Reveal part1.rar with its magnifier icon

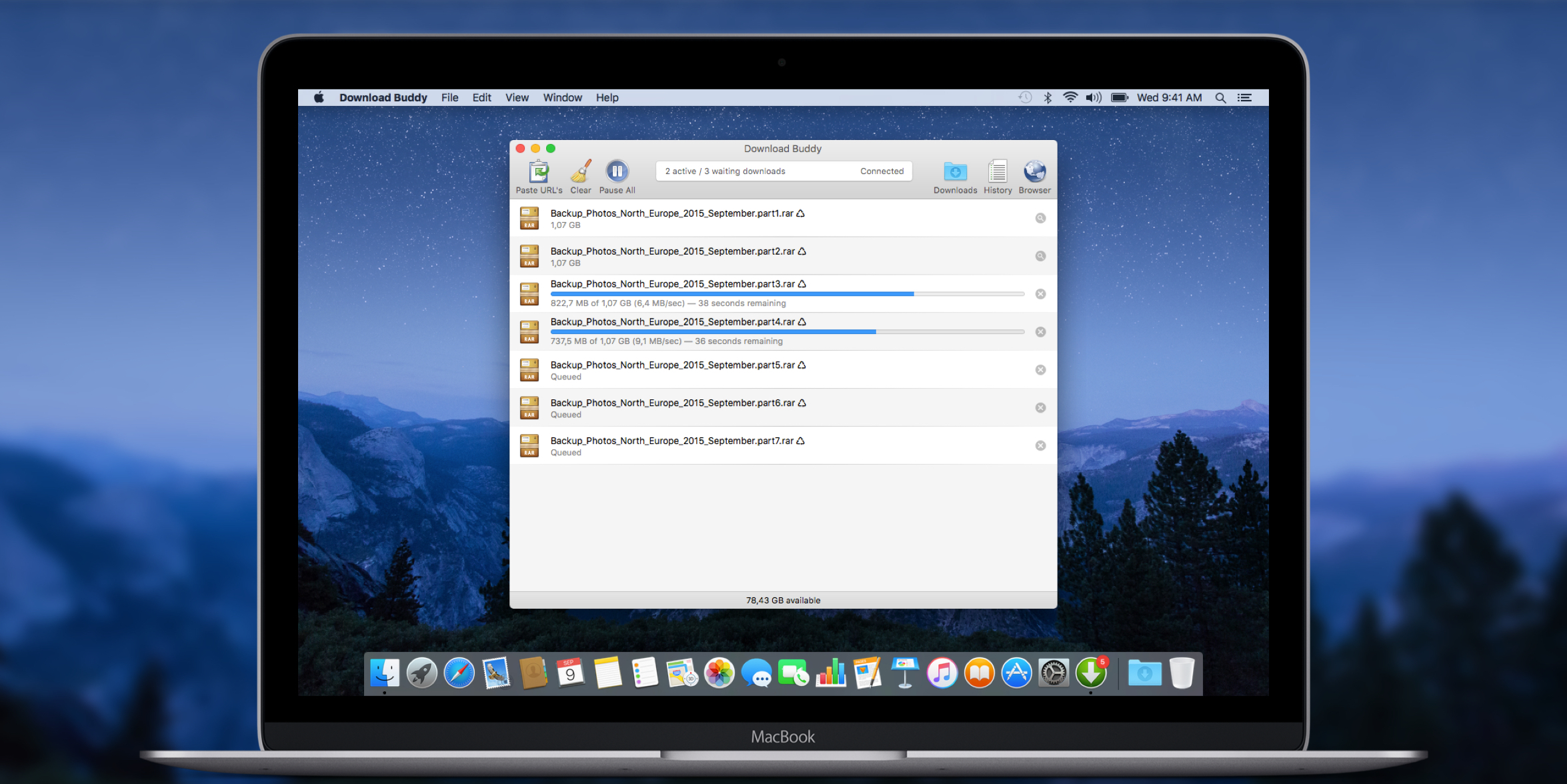coord(1040,218)
